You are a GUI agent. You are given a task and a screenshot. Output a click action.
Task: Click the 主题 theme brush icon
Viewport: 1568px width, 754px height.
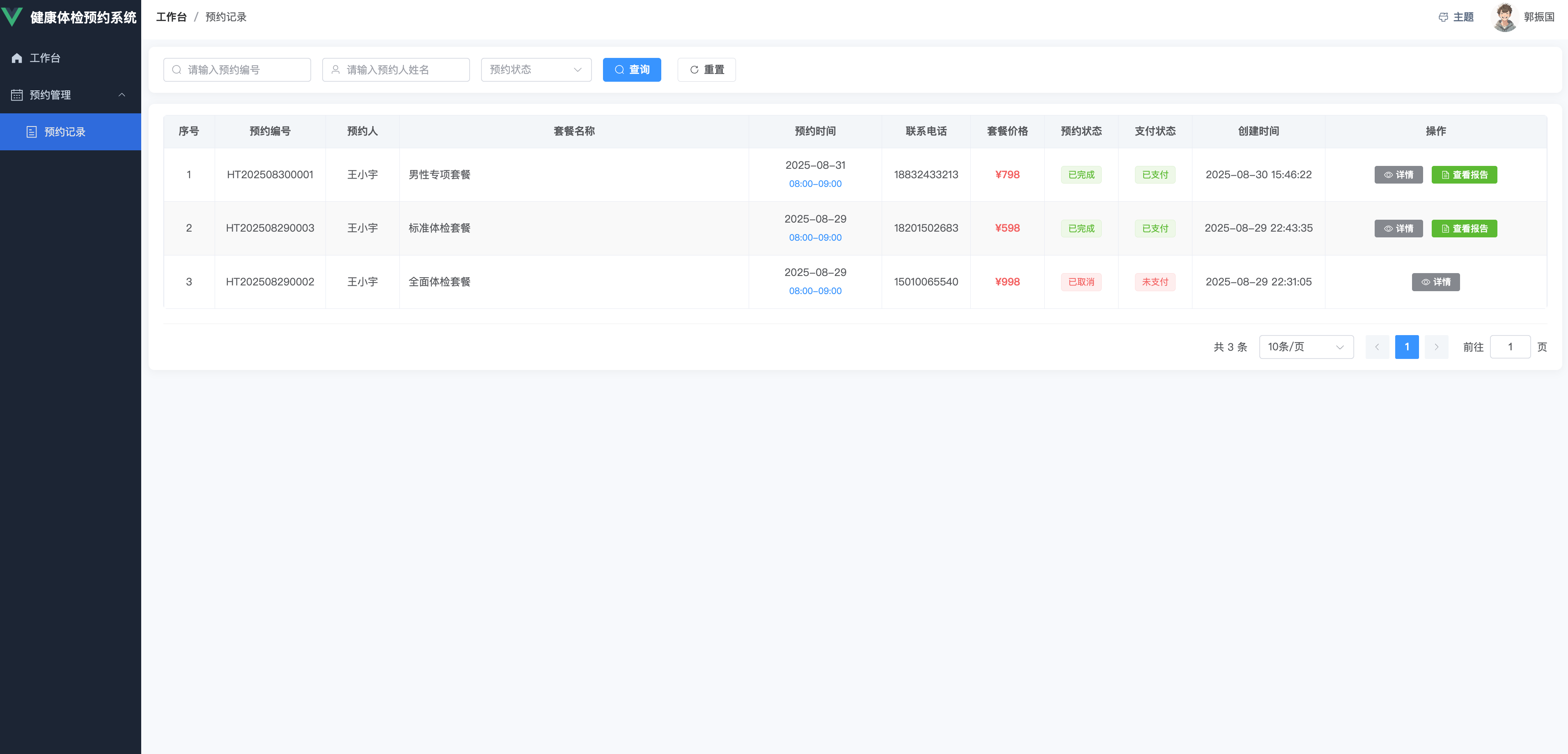click(x=1443, y=17)
